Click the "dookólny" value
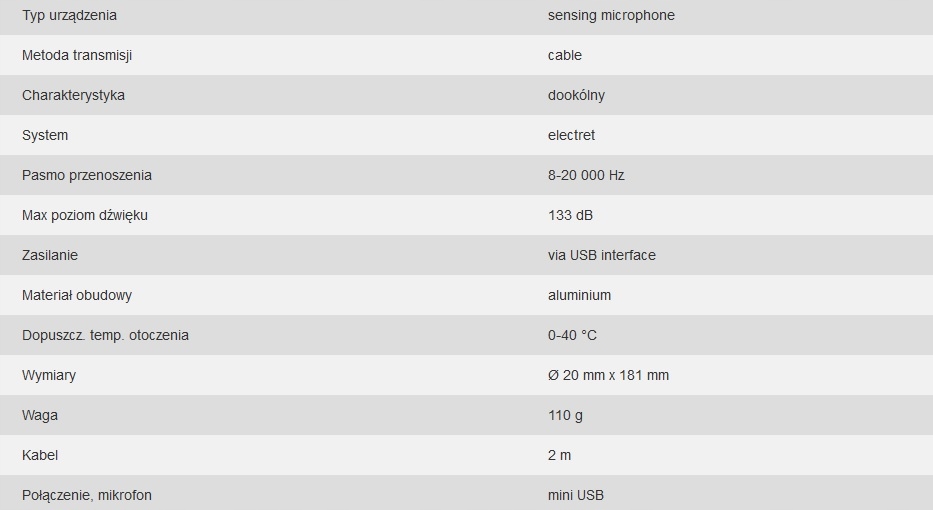The width and height of the screenshot is (933, 510). tap(576, 95)
